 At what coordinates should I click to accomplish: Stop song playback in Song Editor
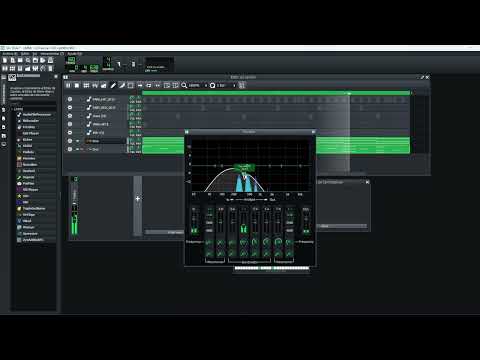pyautogui.click(x=77, y=86)
